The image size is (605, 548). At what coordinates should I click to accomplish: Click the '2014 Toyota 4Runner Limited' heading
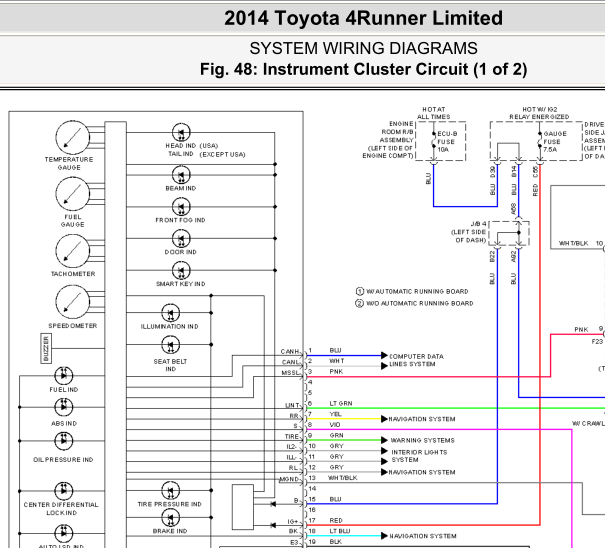[363, 18]
